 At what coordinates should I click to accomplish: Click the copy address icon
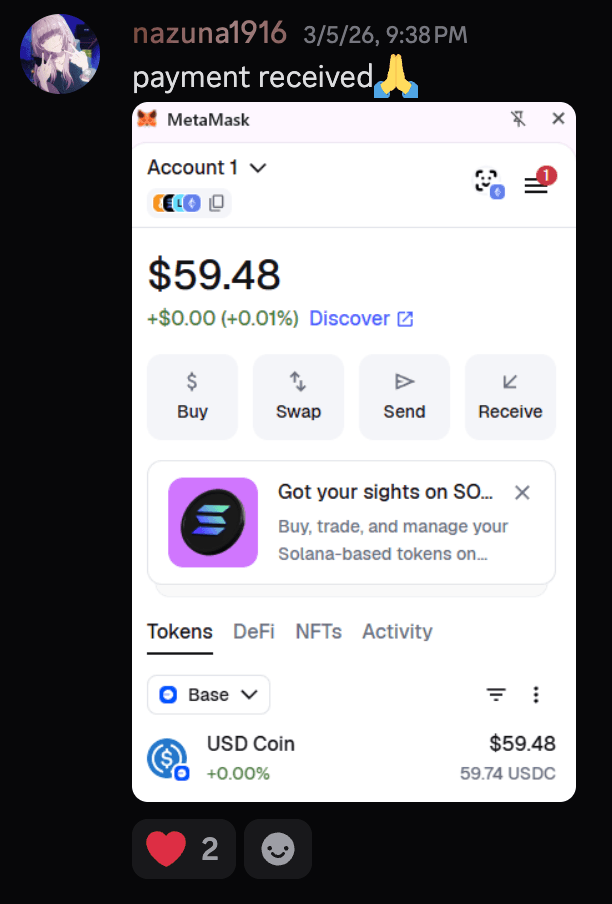(x=215, y=203)
